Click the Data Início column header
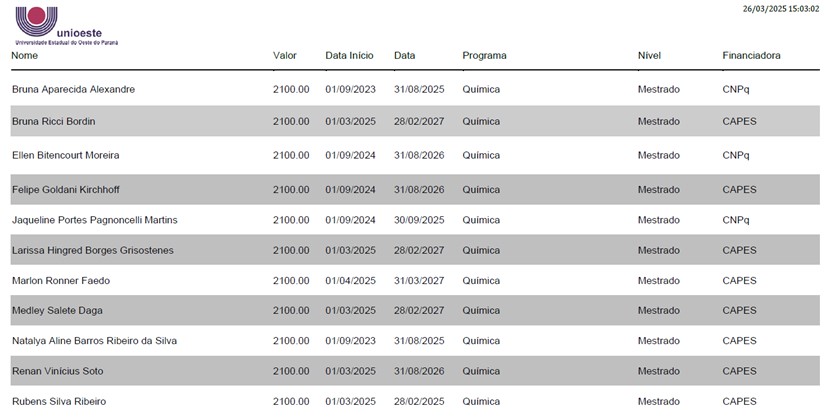This screenshot has width=832, height=419. click(349, 56)
